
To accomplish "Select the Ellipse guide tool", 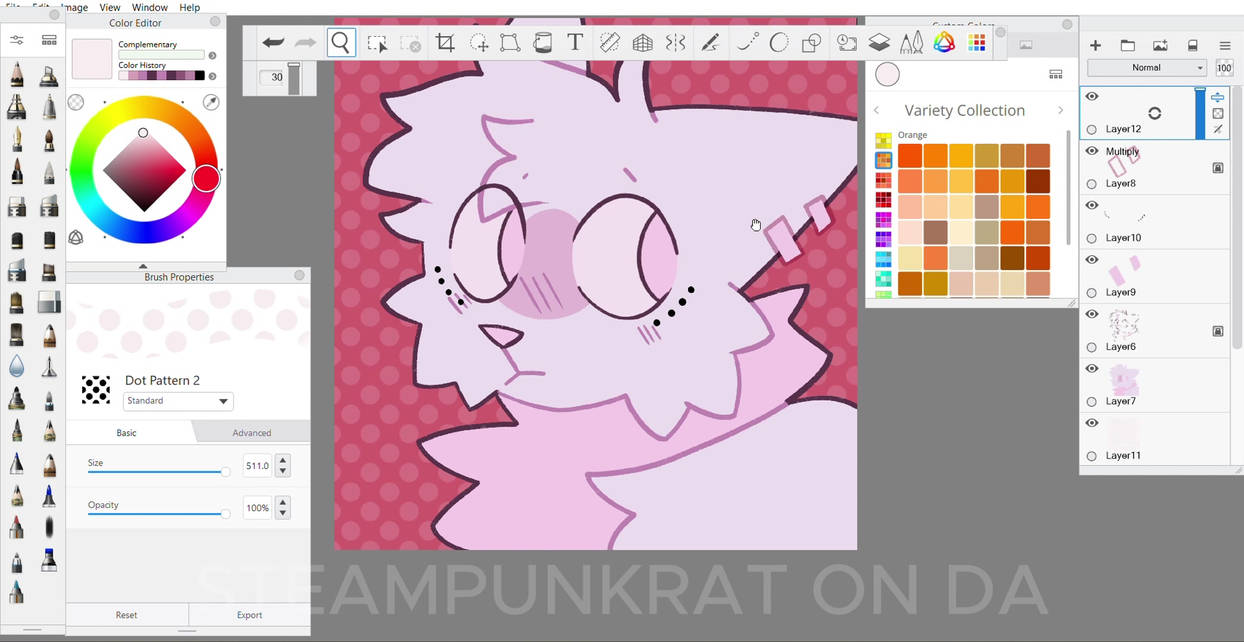I will (x=778, y=43).
